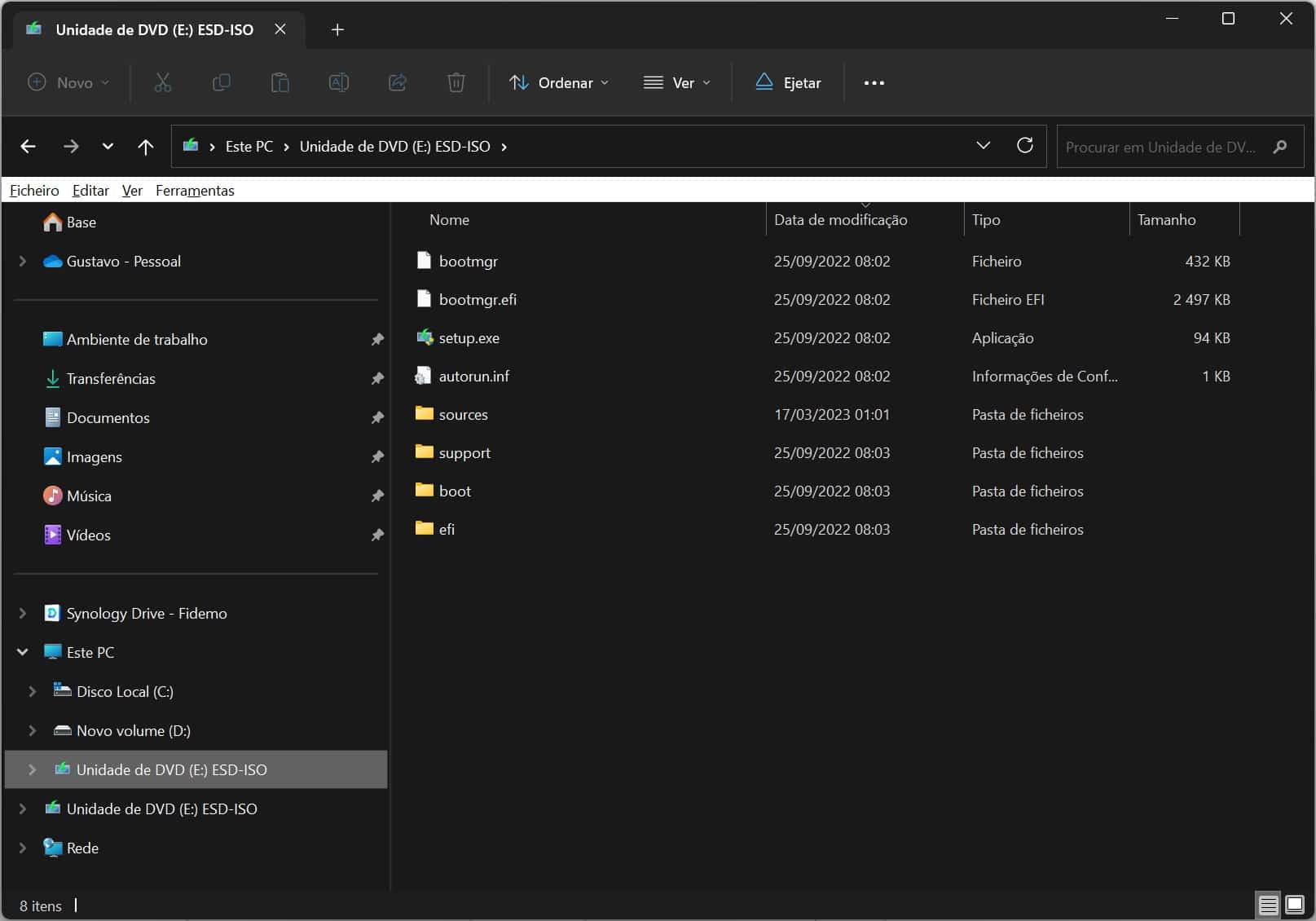Image resolution: width=1316 pixels, height=921 pixels.
Task: Click the Ejetar button
Action: pos(788,82)
